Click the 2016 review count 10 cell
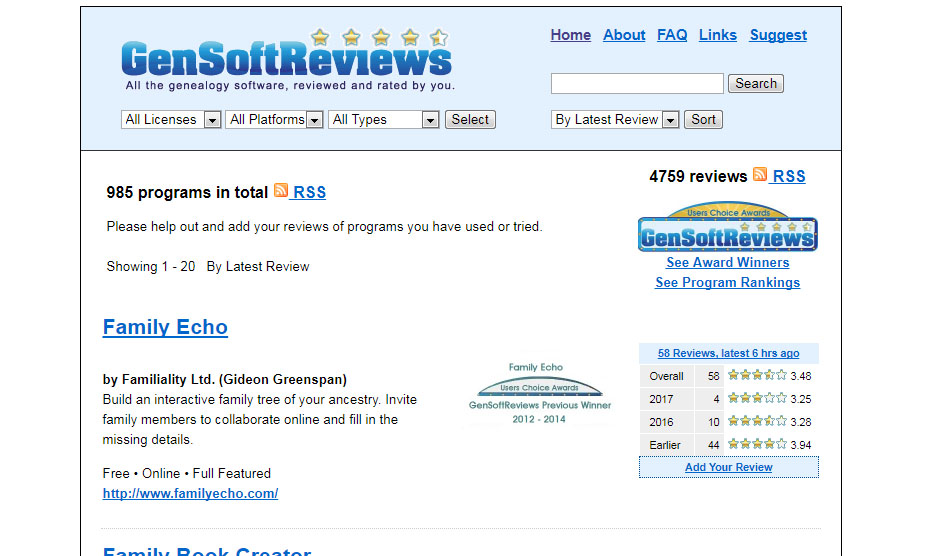The width and height of the screenshot is (945, 556). pyautogui.click(x=709, y=422)
